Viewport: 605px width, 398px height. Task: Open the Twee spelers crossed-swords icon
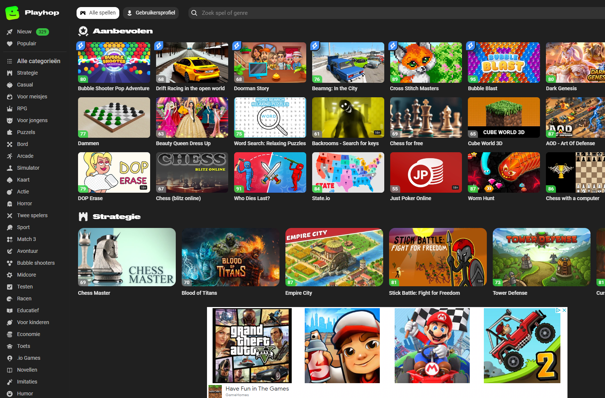pos(10,216)
